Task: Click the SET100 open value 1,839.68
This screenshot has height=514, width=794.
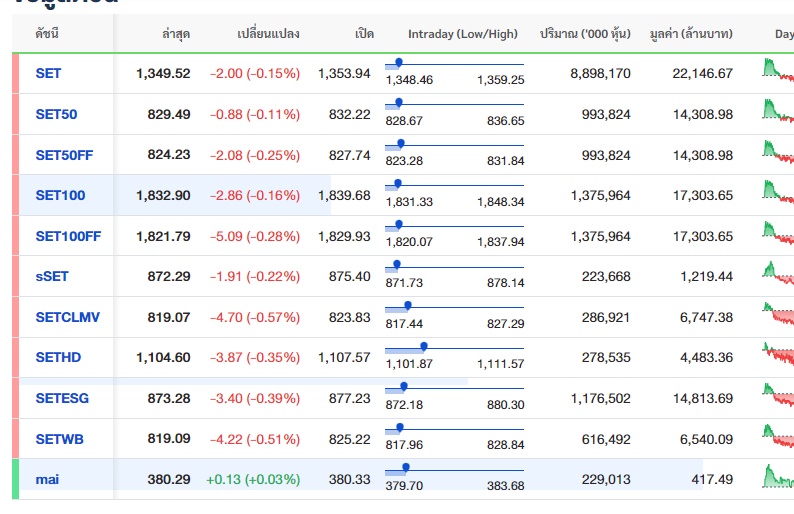Action: tap(344, 195)
